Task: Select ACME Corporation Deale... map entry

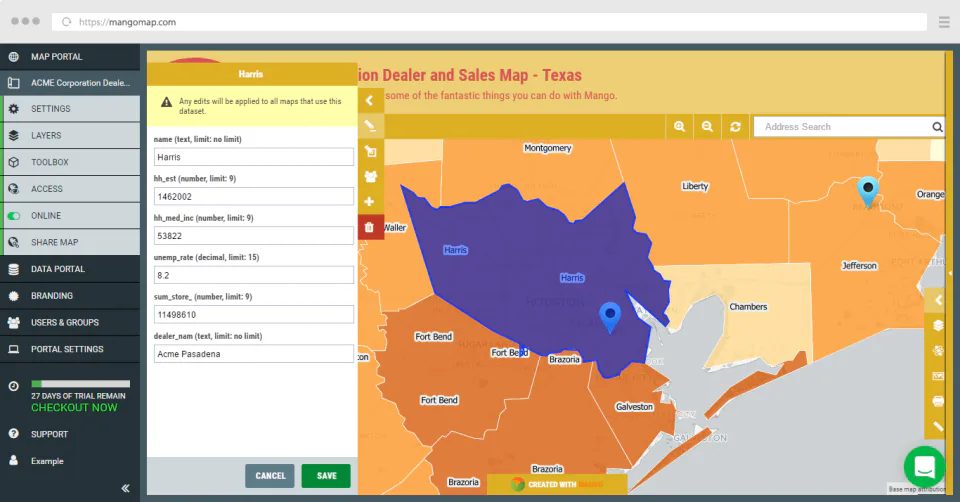Action: point(70,83)
